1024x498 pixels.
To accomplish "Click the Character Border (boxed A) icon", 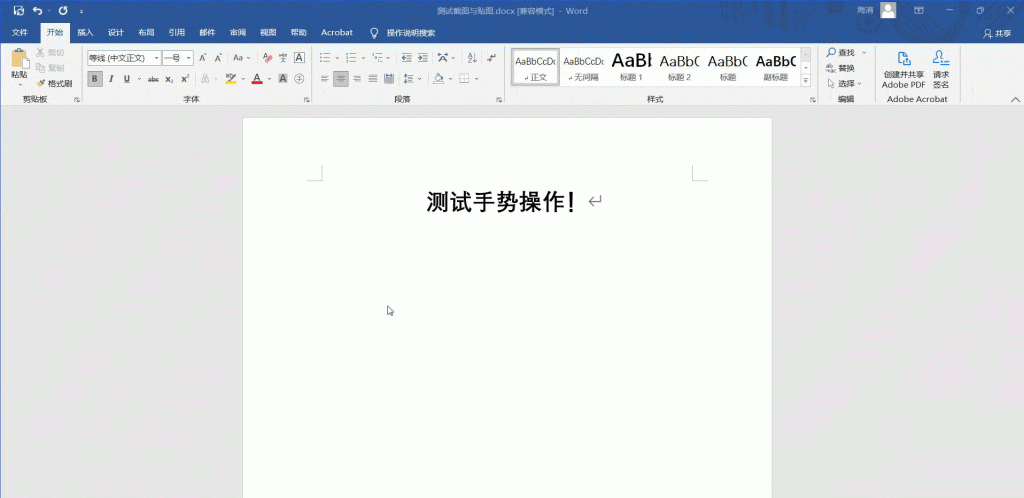I will coord(299,58).
